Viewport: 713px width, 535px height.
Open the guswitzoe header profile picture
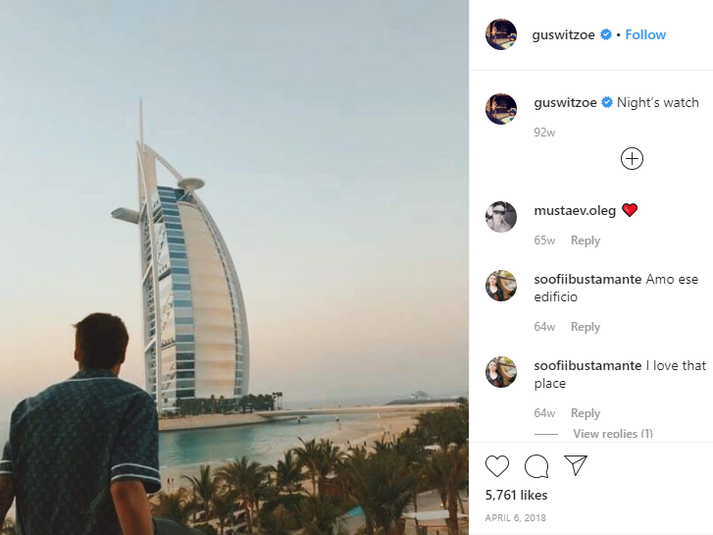coord(501,35)
